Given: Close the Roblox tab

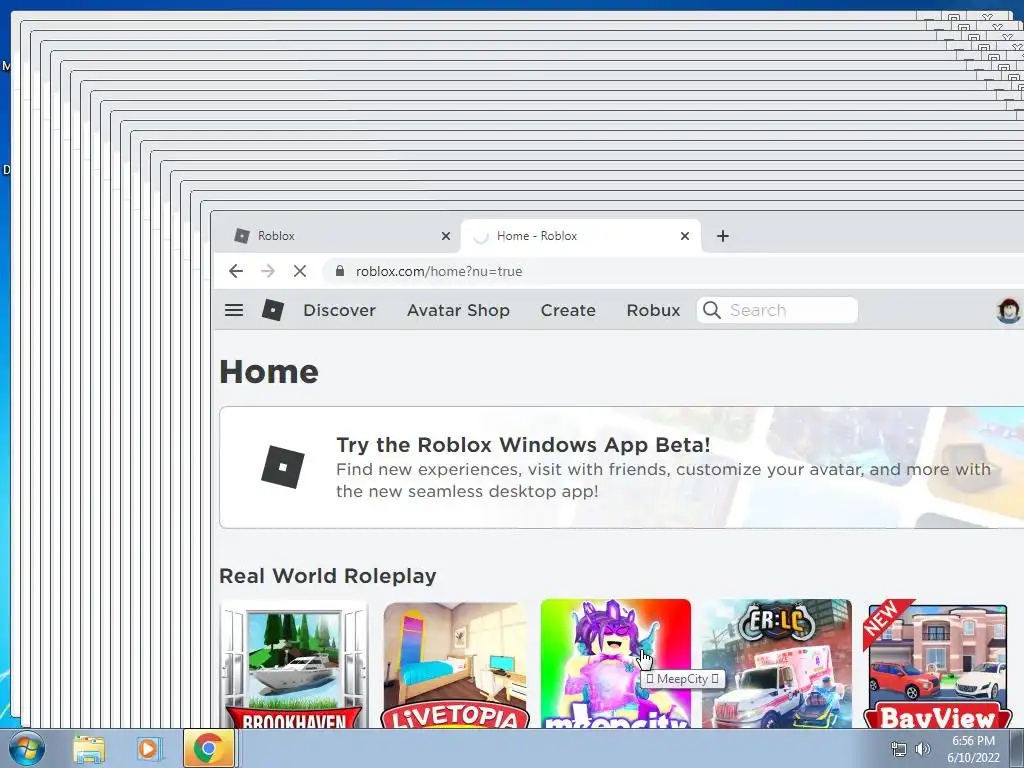Looking at the screenshot, I should tap(446, 236).
